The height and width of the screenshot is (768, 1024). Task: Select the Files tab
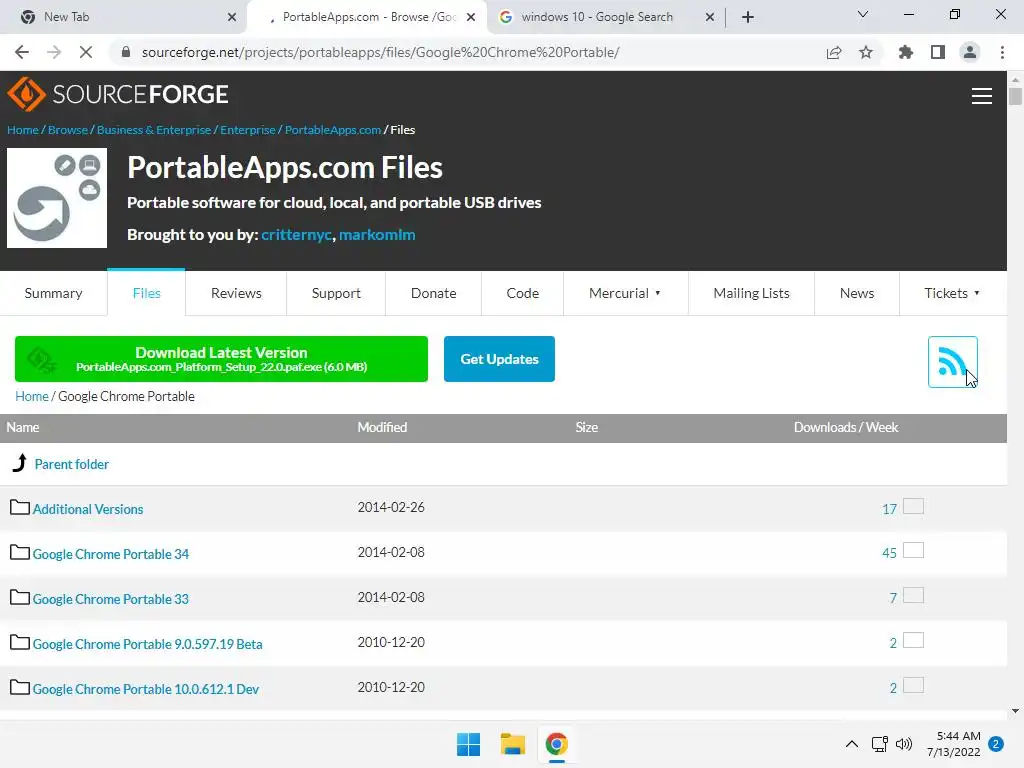[x=146, y=293]
